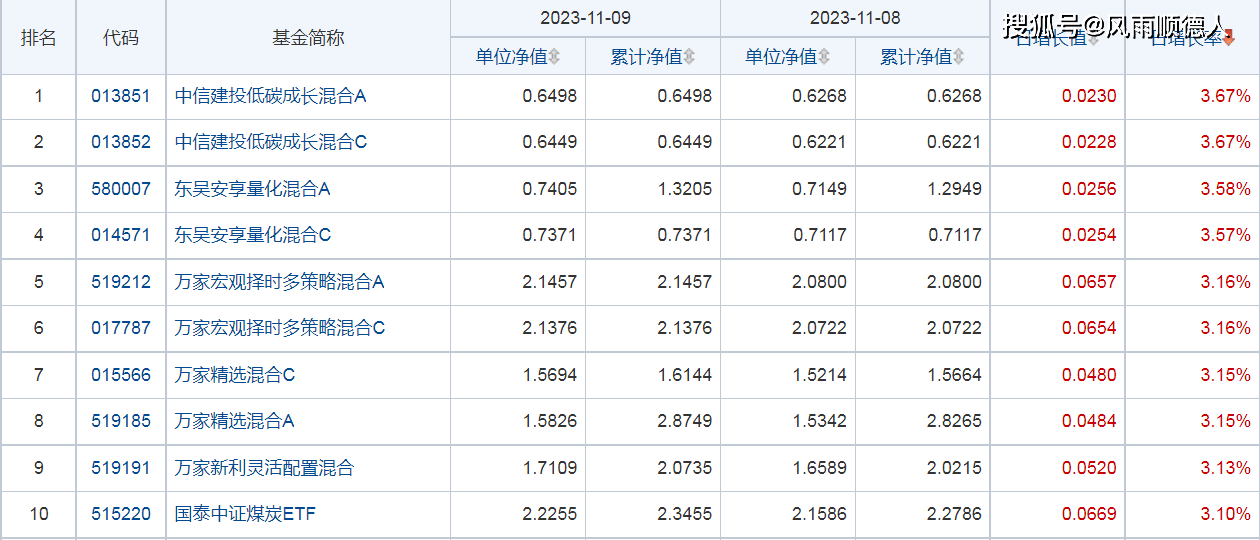Click the red 日增长率 descending arrow
Image resolution: width=1260 pixels, height=540 pixels.
pos(1229,40)
